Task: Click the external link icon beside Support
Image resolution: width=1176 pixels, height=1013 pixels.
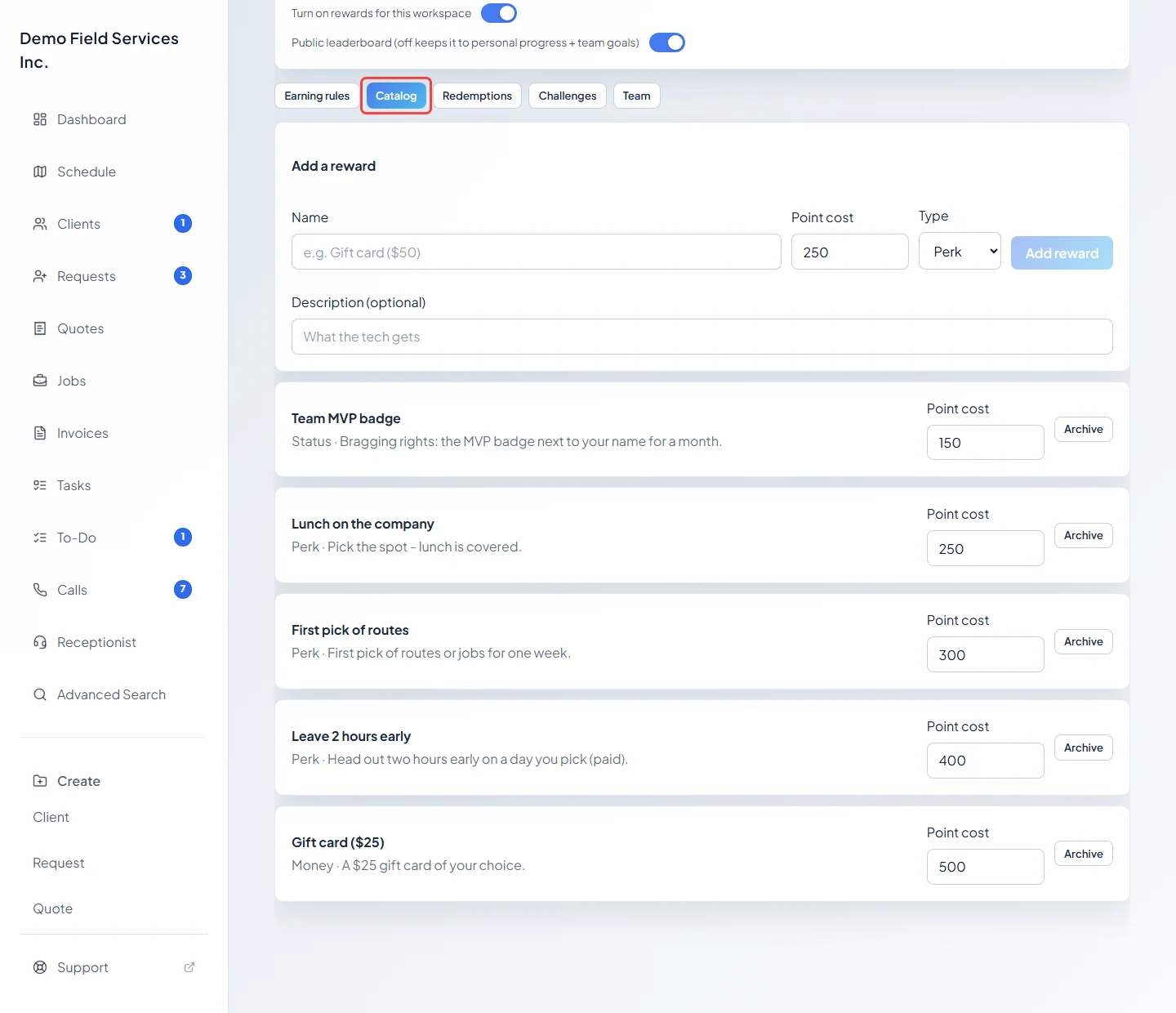Action: [x=189, y=967]
